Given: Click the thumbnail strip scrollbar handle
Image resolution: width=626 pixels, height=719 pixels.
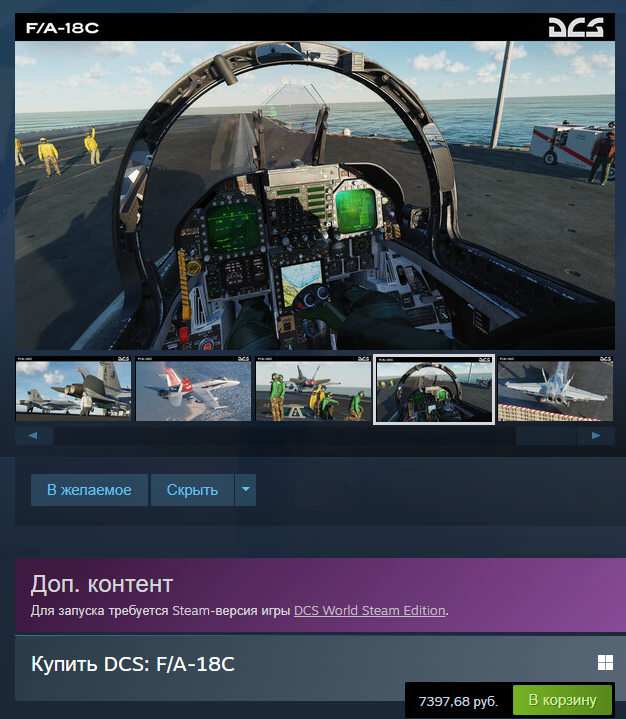Looking at the screenshot, I should point(546,436).
